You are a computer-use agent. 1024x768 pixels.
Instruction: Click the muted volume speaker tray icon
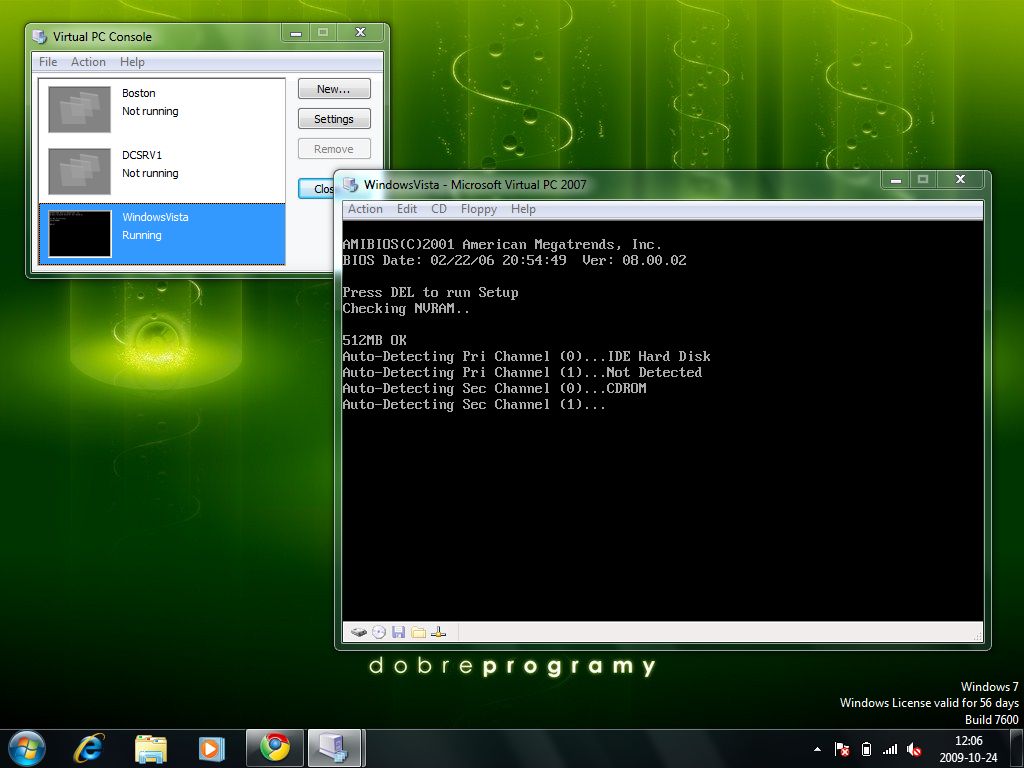click(x=914, y=749)
